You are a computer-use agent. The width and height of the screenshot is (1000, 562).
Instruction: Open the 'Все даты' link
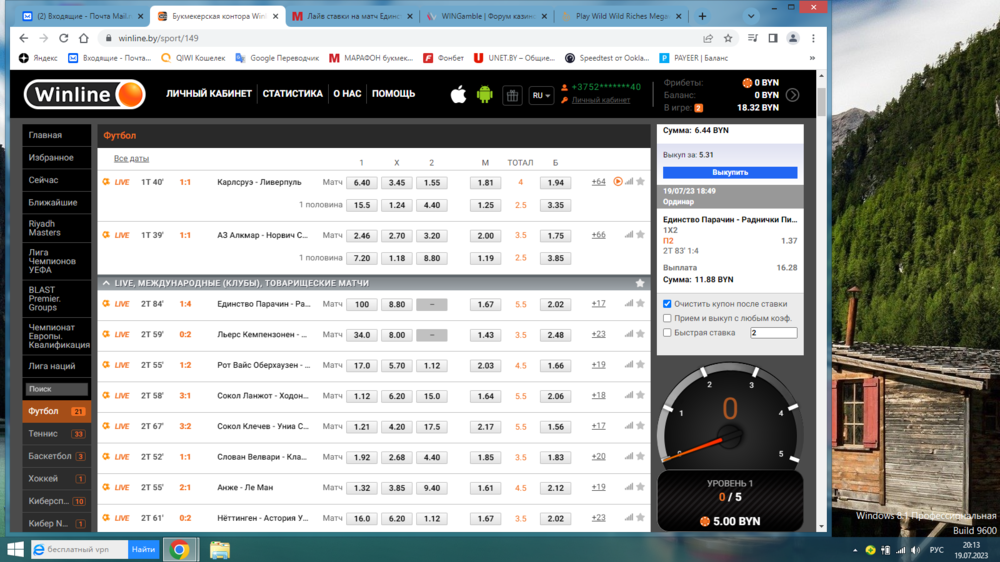coord(131,159)
